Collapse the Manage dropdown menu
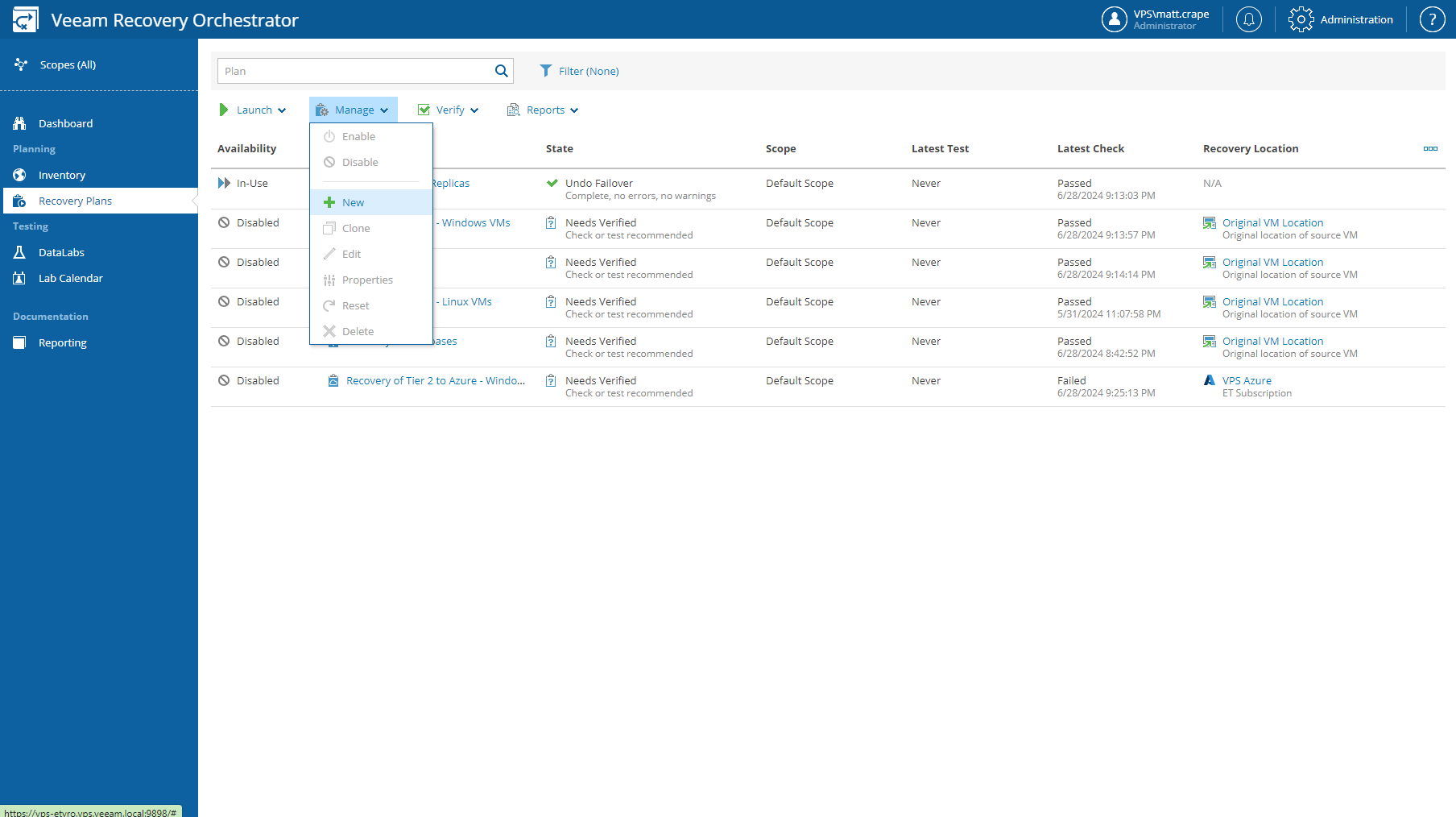 [354, 110]
